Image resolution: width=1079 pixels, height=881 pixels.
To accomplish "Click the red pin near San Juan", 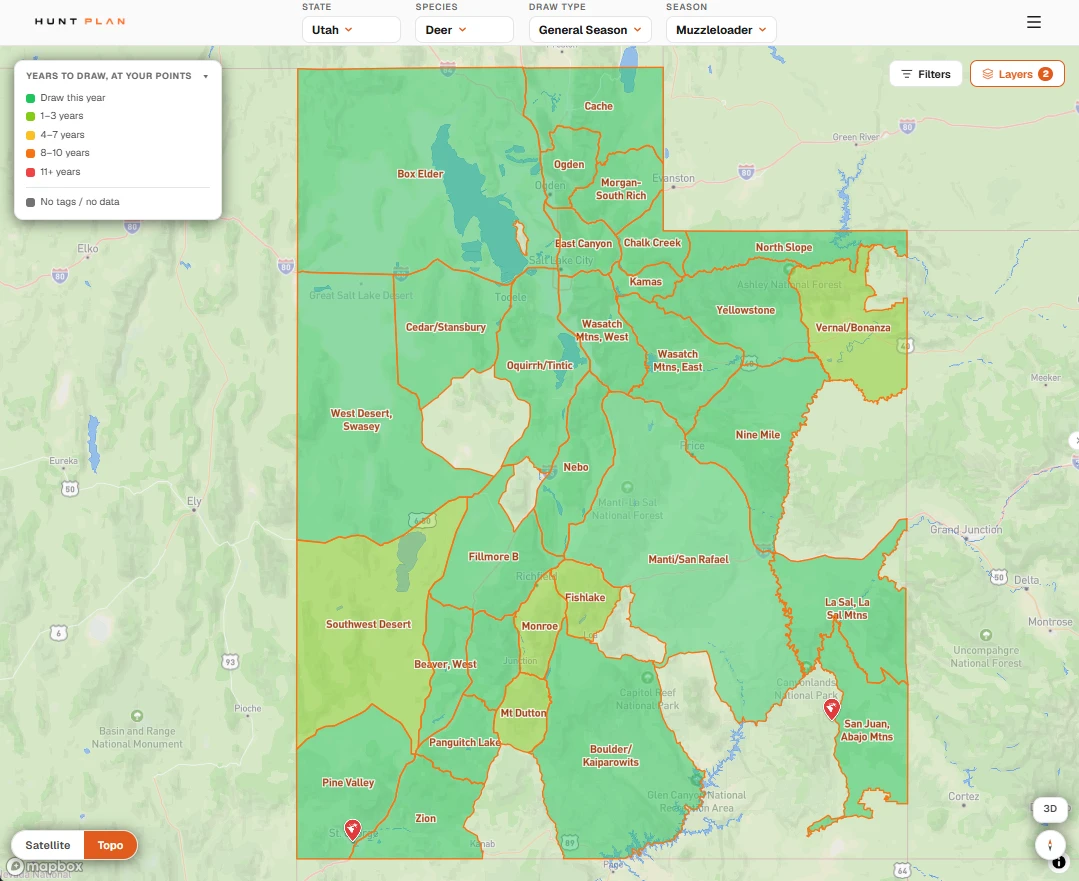I will 831,709.
